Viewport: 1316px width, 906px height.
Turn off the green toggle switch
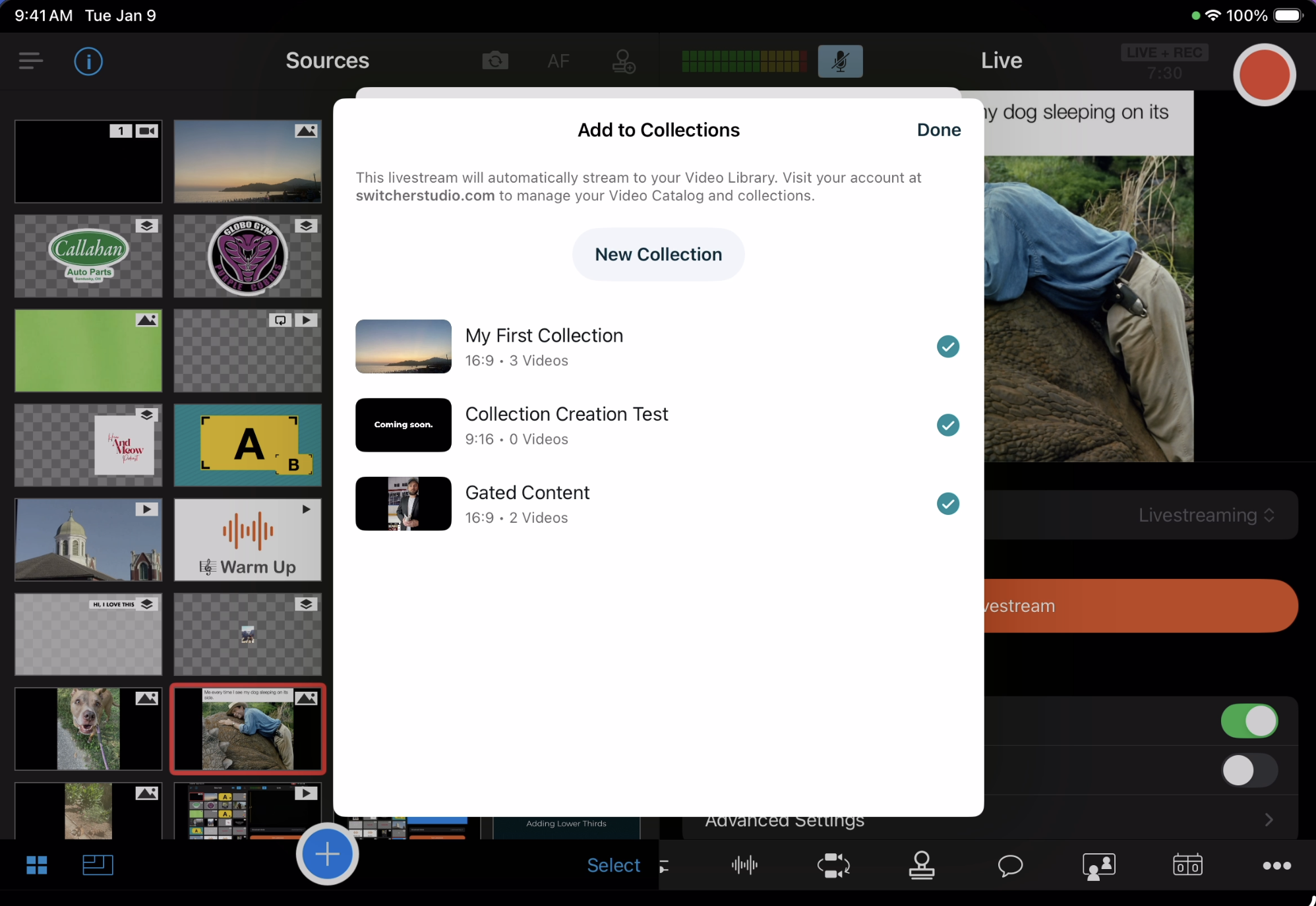pos(1249,721)
